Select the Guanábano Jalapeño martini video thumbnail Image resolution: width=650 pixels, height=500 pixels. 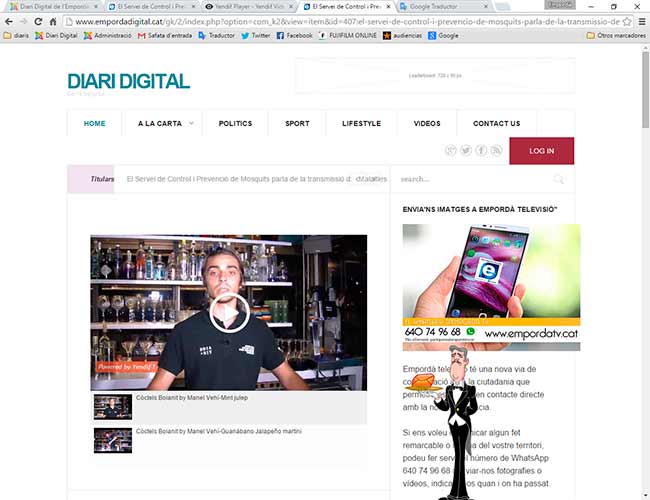(113, 440)
